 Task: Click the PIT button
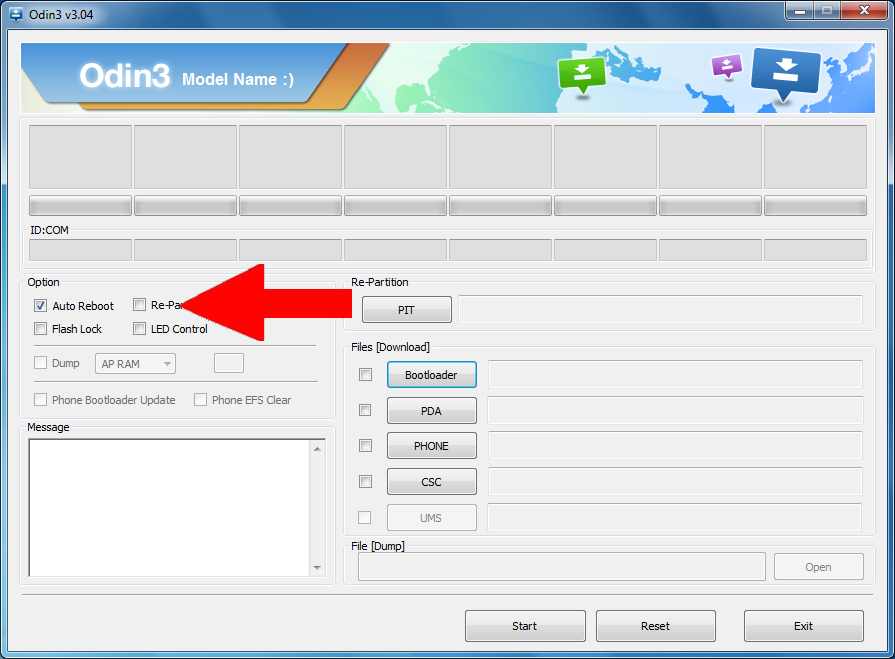[406, 309]
